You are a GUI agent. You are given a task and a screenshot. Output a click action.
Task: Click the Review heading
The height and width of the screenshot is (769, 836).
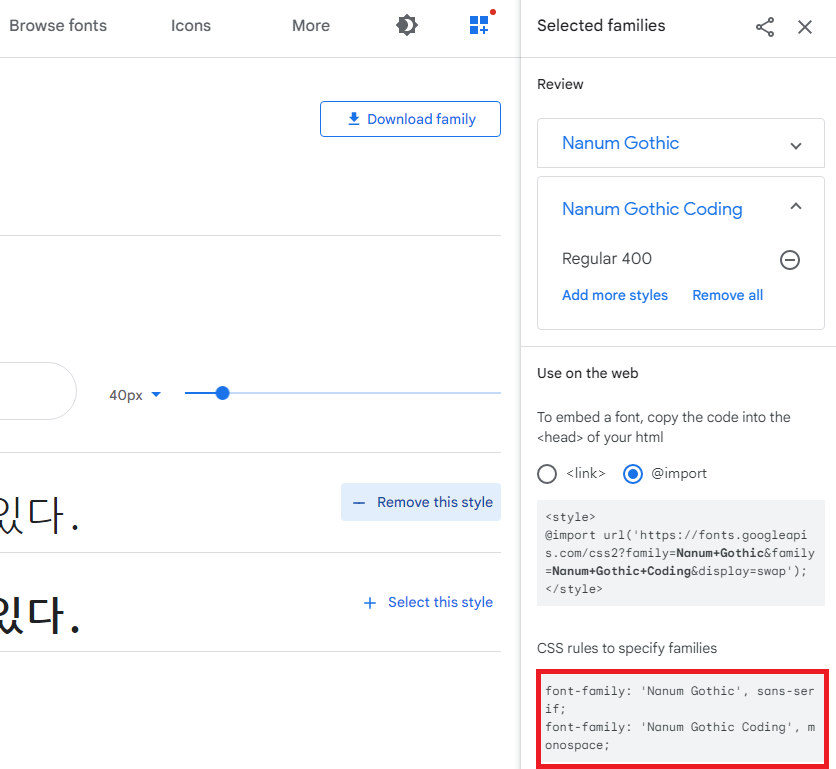560,84
